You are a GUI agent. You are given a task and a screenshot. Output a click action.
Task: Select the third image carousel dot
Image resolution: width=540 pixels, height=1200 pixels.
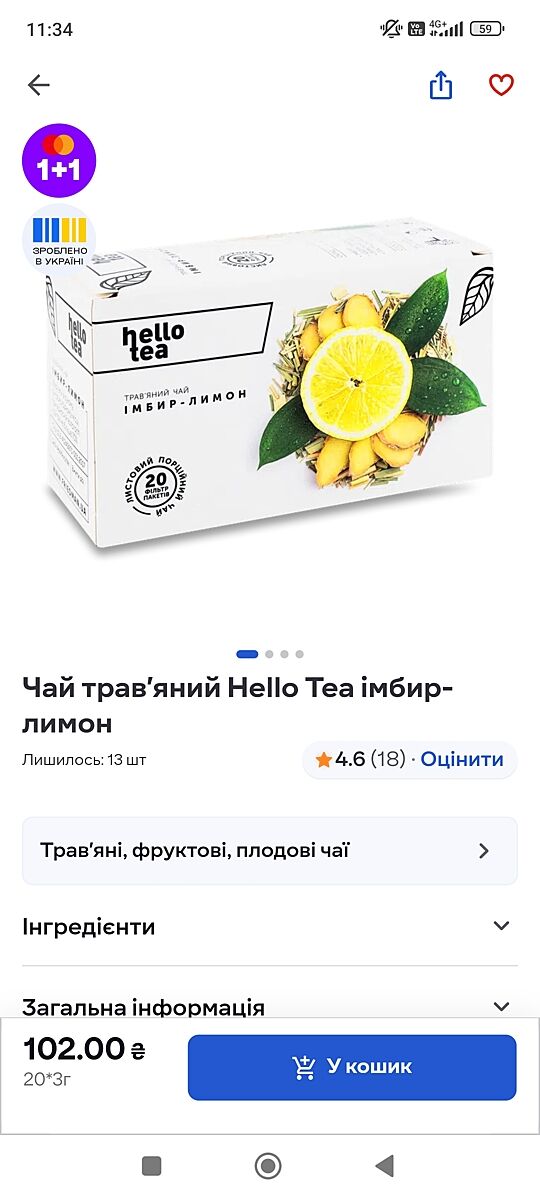click(284, 654)
